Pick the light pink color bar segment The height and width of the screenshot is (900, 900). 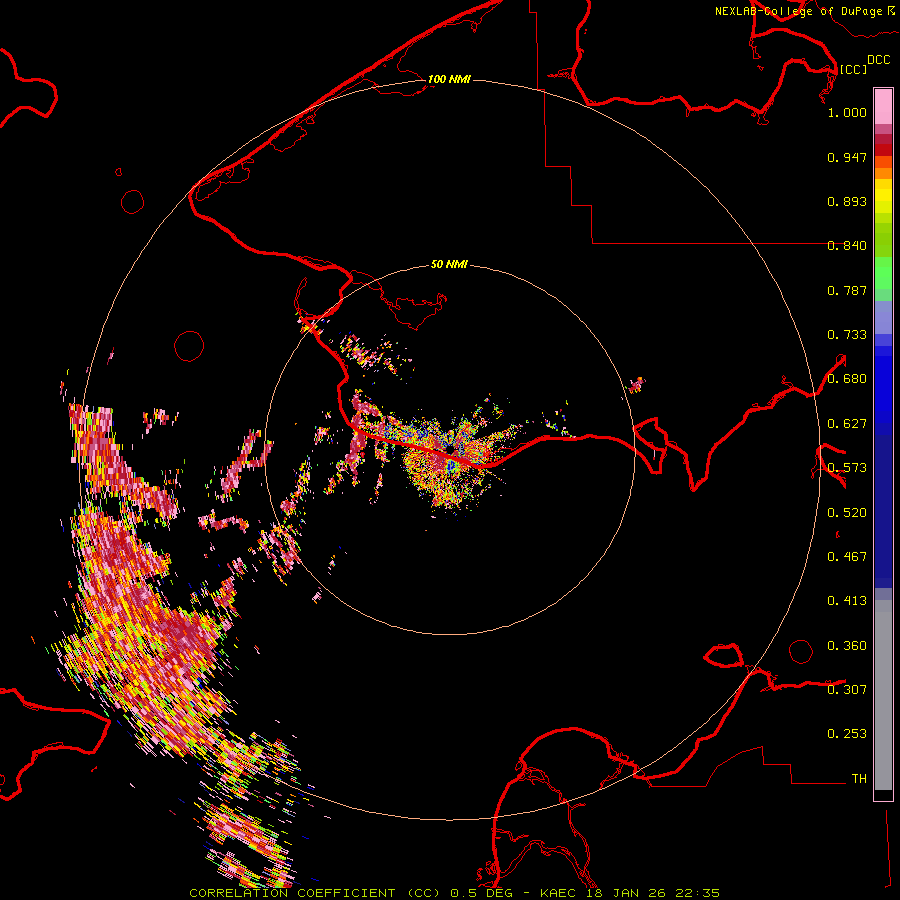point(883,107)
